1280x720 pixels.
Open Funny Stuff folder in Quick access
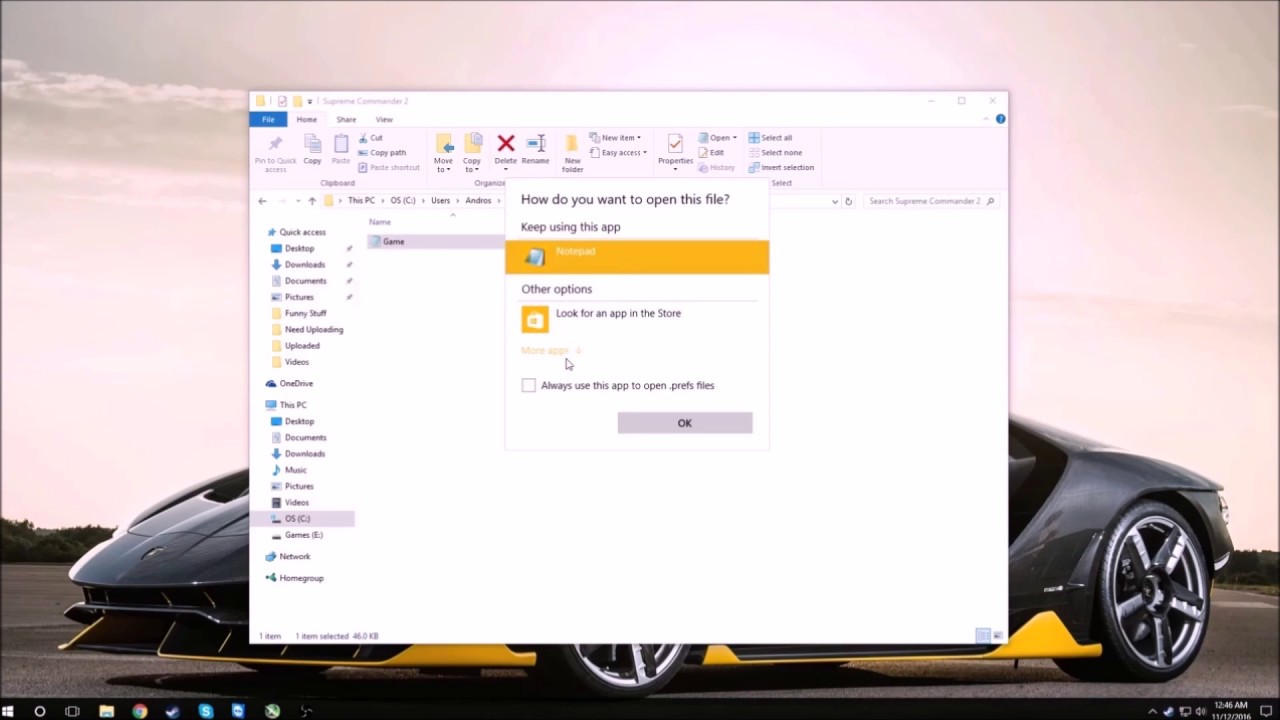[x=305, y=313]
